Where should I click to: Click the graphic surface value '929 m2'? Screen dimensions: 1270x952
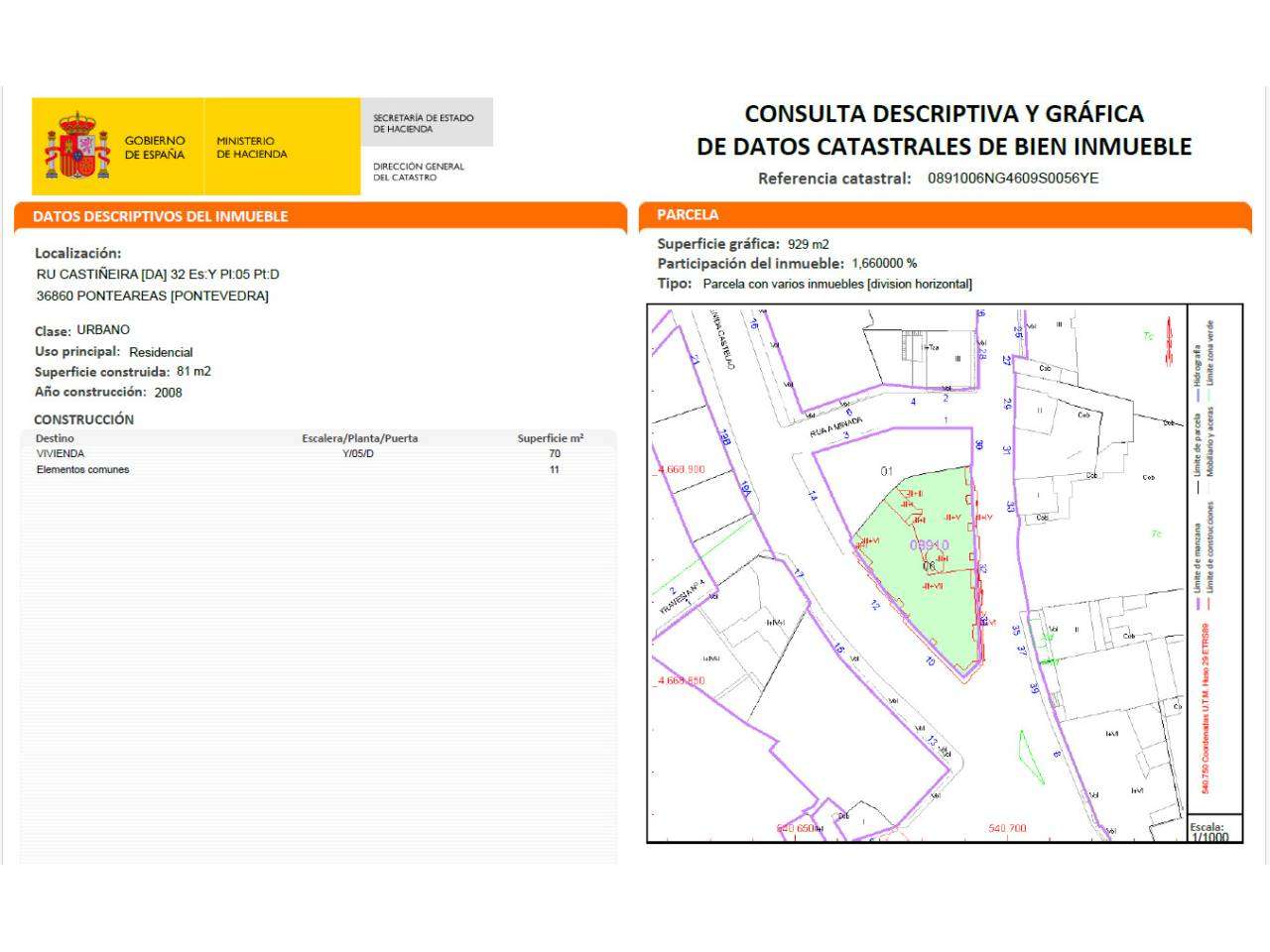(x=809, y=244)
